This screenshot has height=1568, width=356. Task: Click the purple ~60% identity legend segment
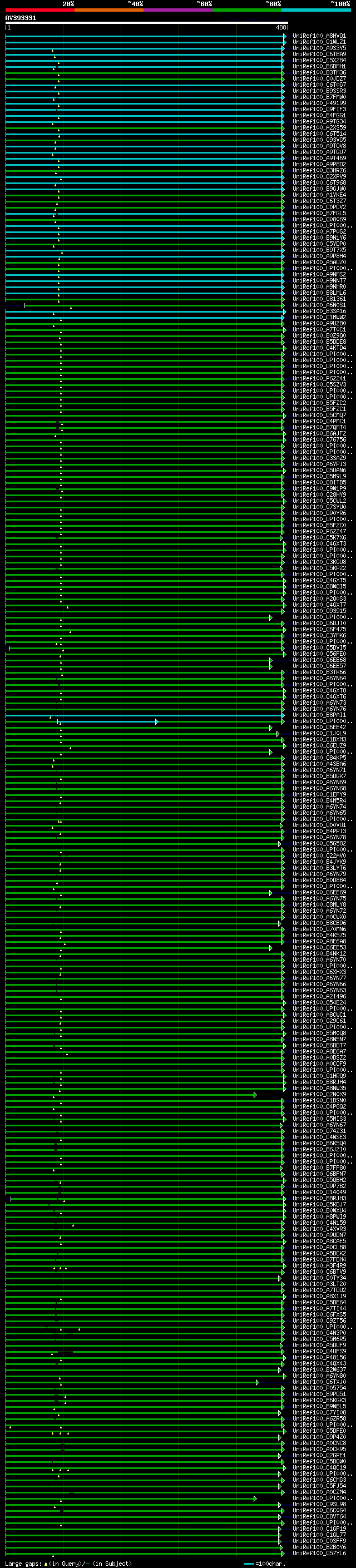click(x=179, y=10)
